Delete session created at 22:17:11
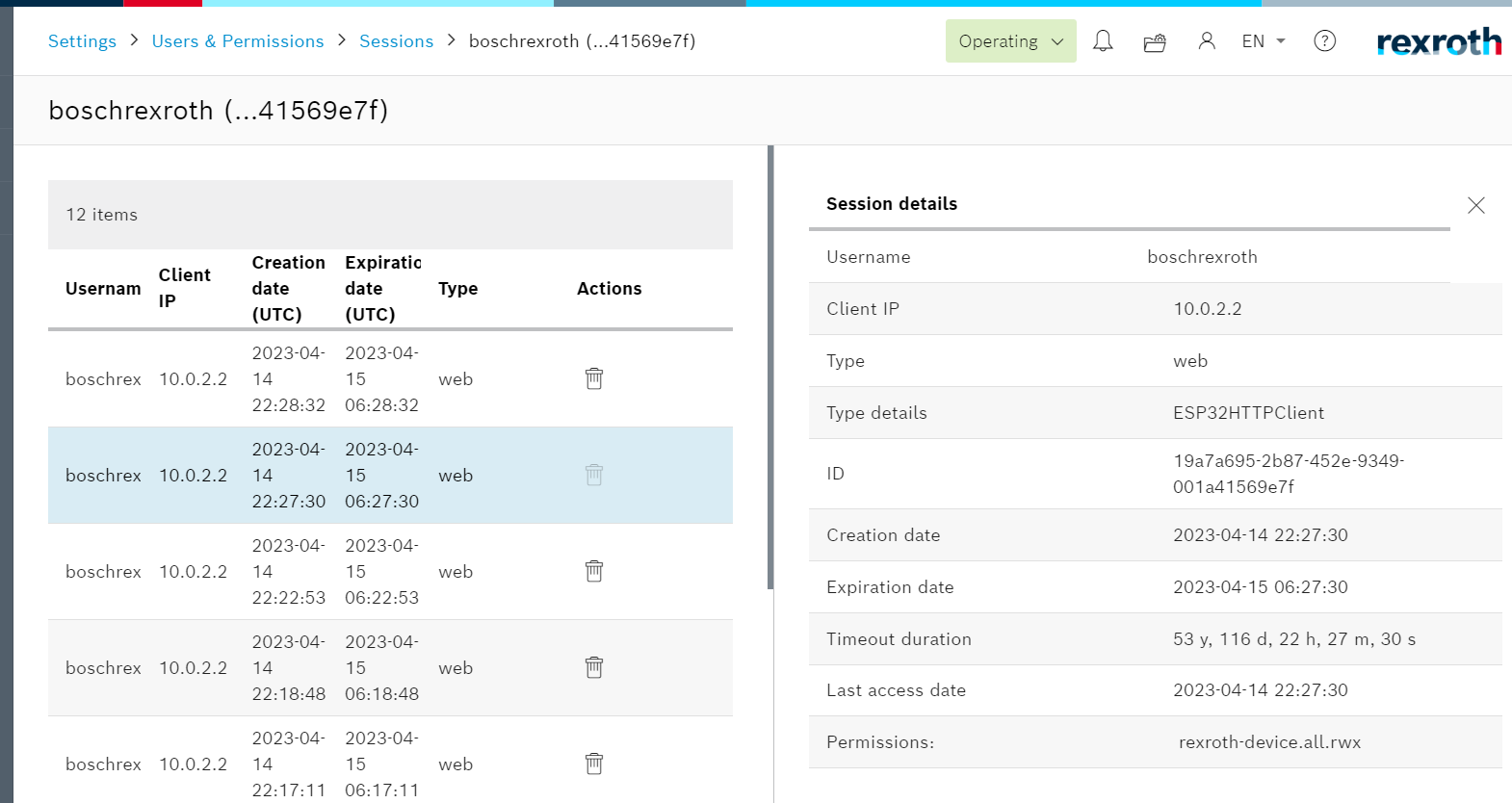The image size is (1512, 803). (x=594, y=764)
